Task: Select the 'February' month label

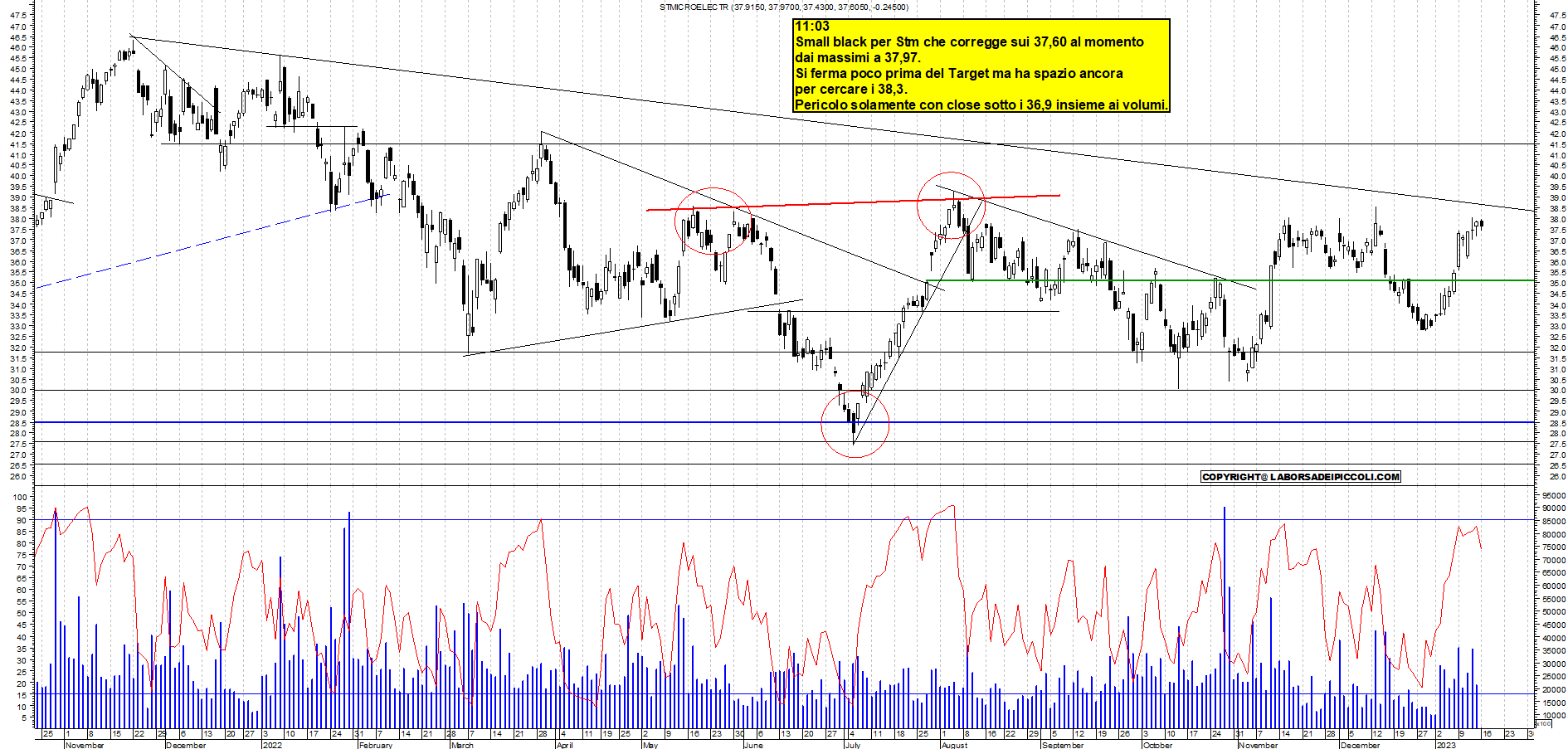Action: pyautogui.click(x=376, y=745)
